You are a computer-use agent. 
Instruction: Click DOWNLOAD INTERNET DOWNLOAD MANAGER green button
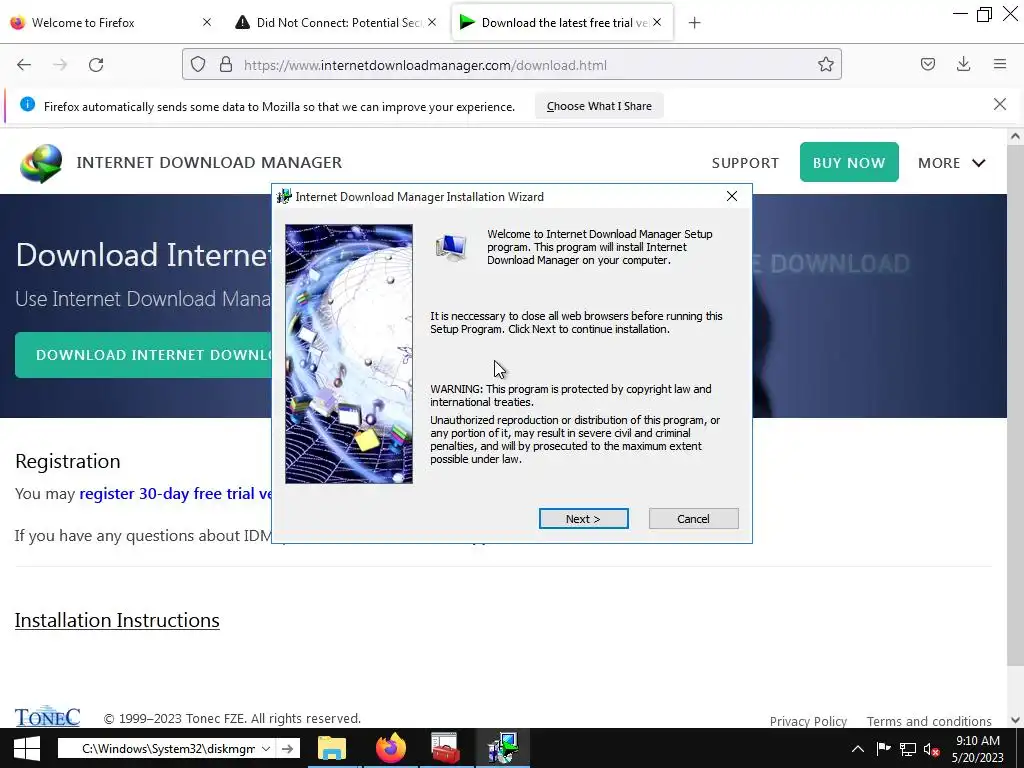144,355
